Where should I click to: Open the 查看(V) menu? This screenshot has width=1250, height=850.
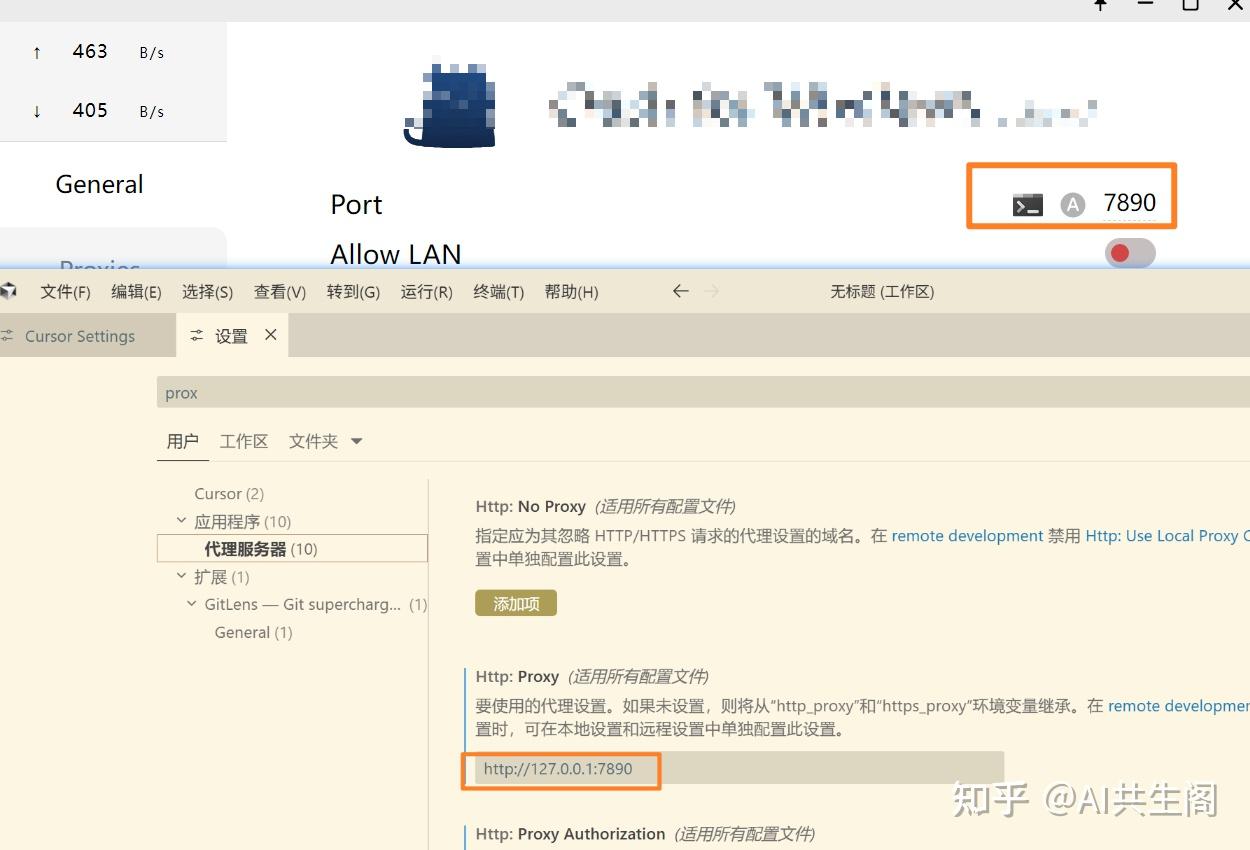pos(279,292)
